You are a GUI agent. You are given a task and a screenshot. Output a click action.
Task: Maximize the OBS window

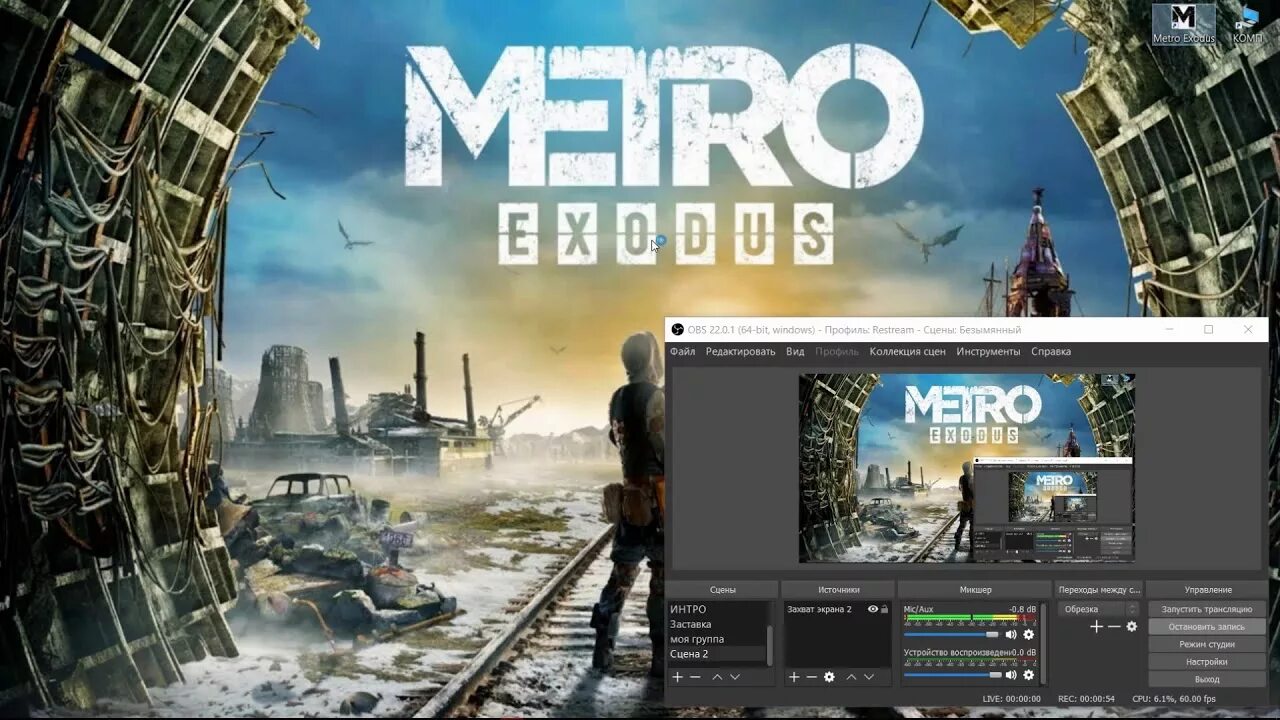[x=1208, y=329]
